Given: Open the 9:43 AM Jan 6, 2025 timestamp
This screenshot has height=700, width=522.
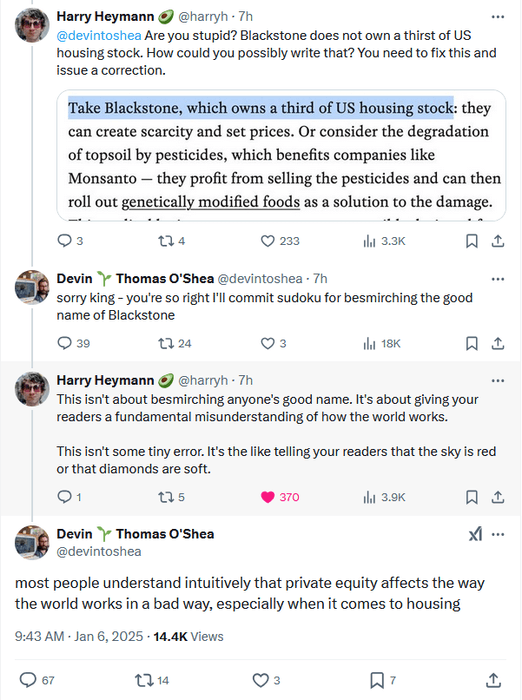Looking at the screenshot, I should point(79,636).
